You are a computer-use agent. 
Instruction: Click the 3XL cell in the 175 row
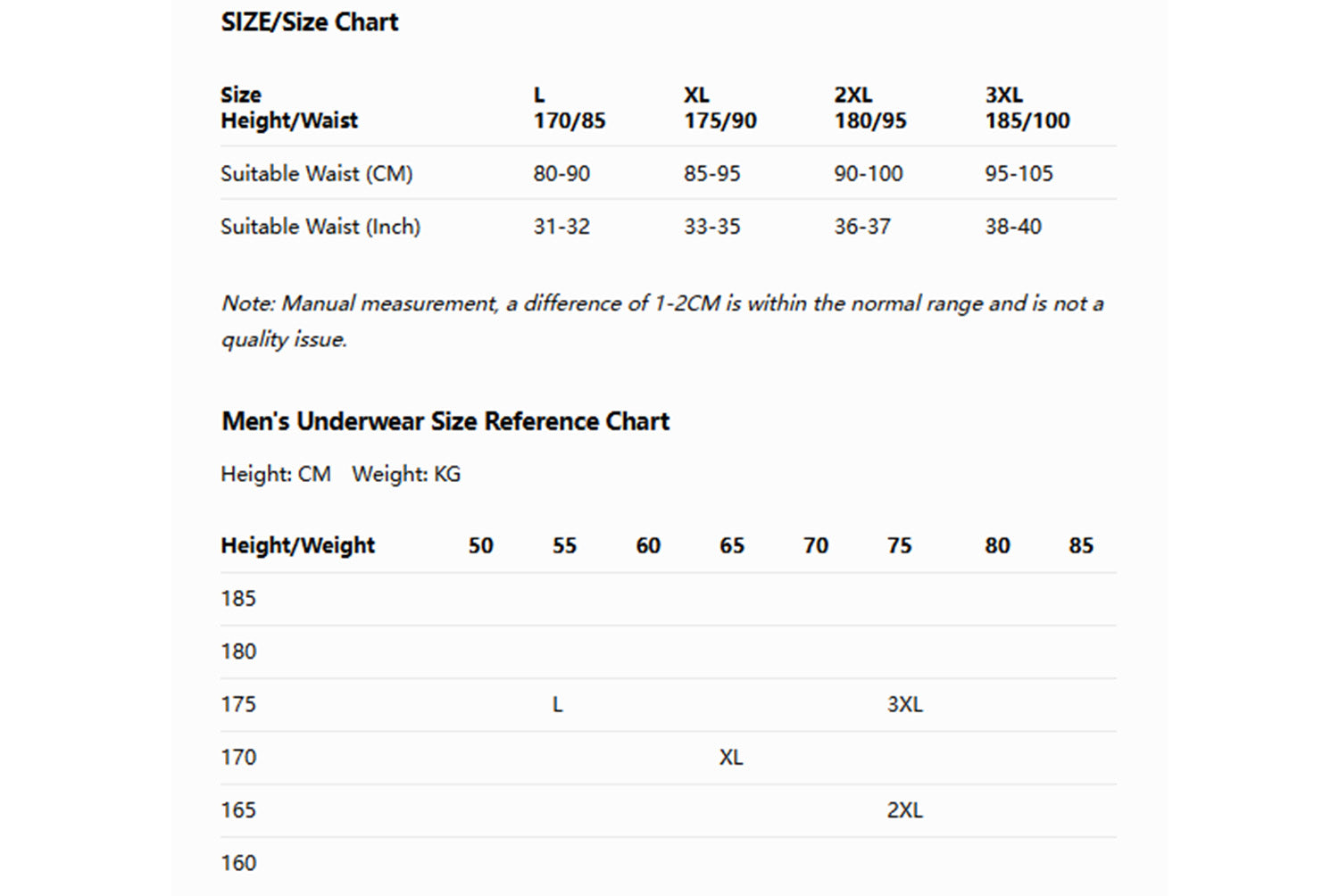(904, 704)
